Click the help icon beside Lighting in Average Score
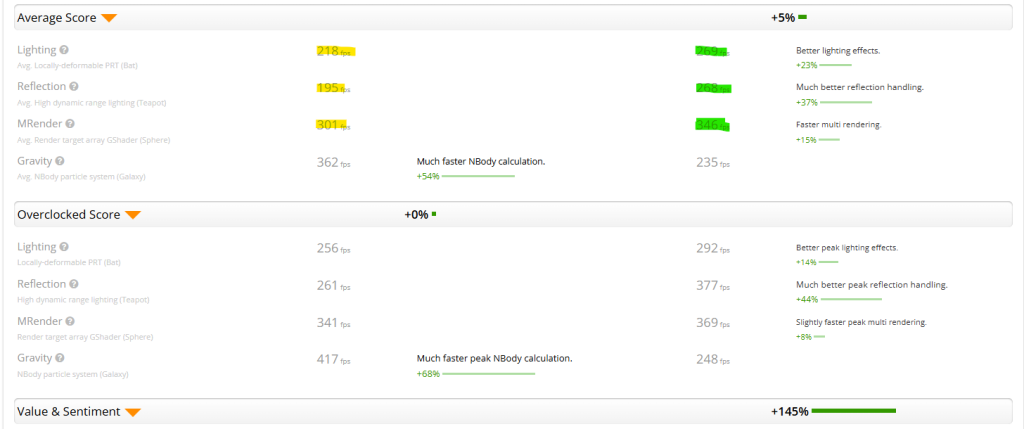The width and height of the screenshot is (1024, 429). pos(64,50)
